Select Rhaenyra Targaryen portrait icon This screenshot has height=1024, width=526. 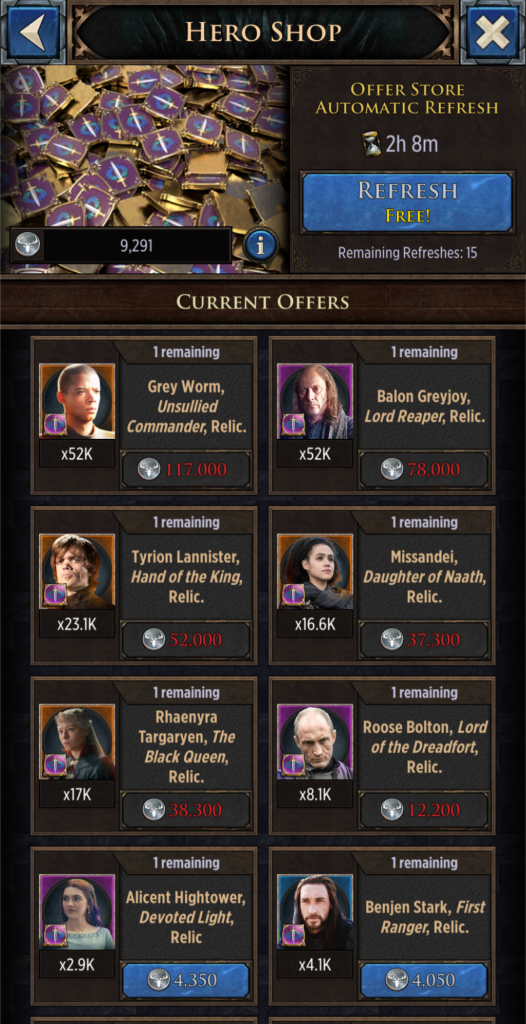(x=77, y=742)
